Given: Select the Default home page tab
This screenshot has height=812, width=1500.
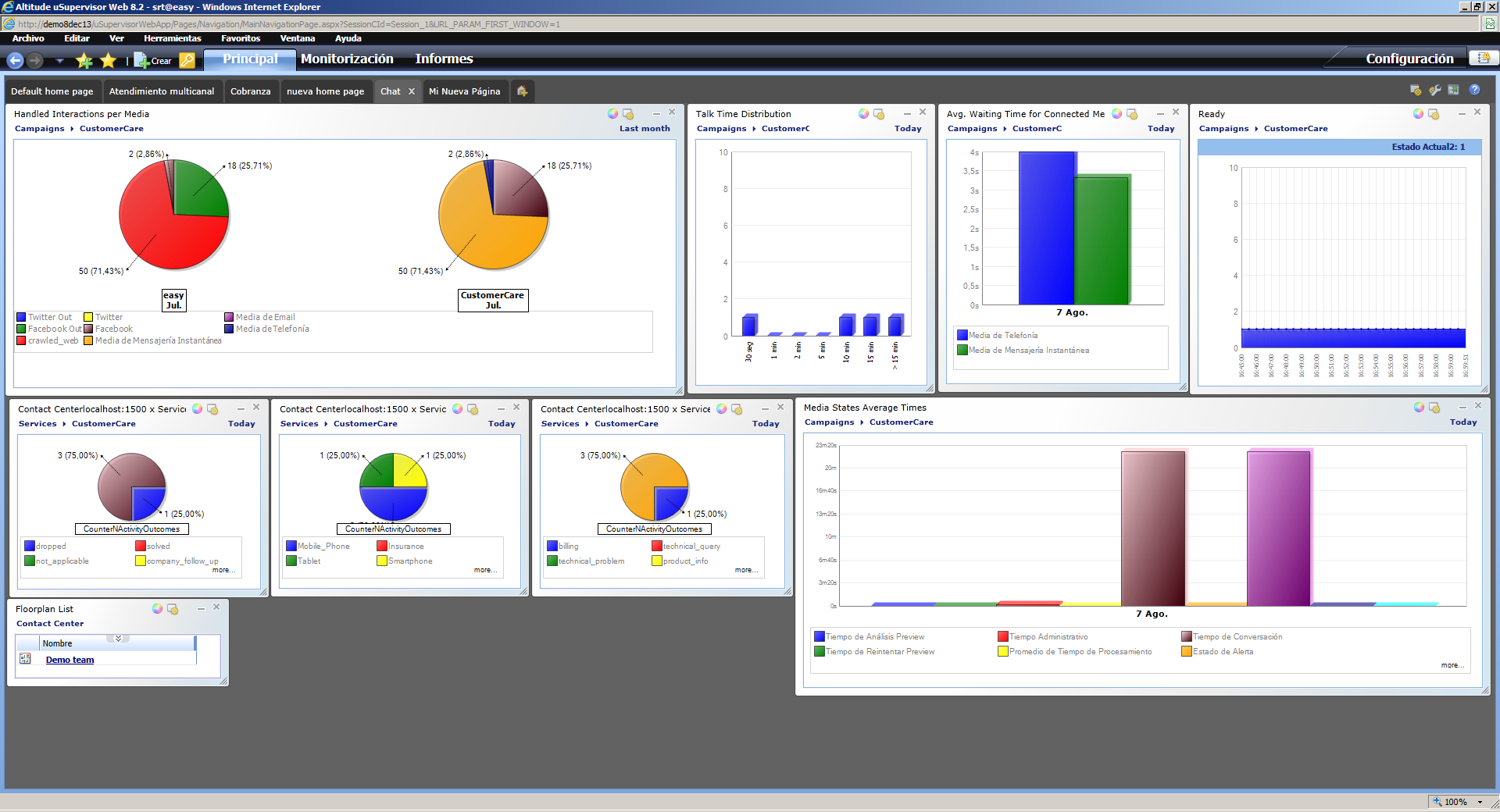Looking at the screenshot, I should 52,91.
